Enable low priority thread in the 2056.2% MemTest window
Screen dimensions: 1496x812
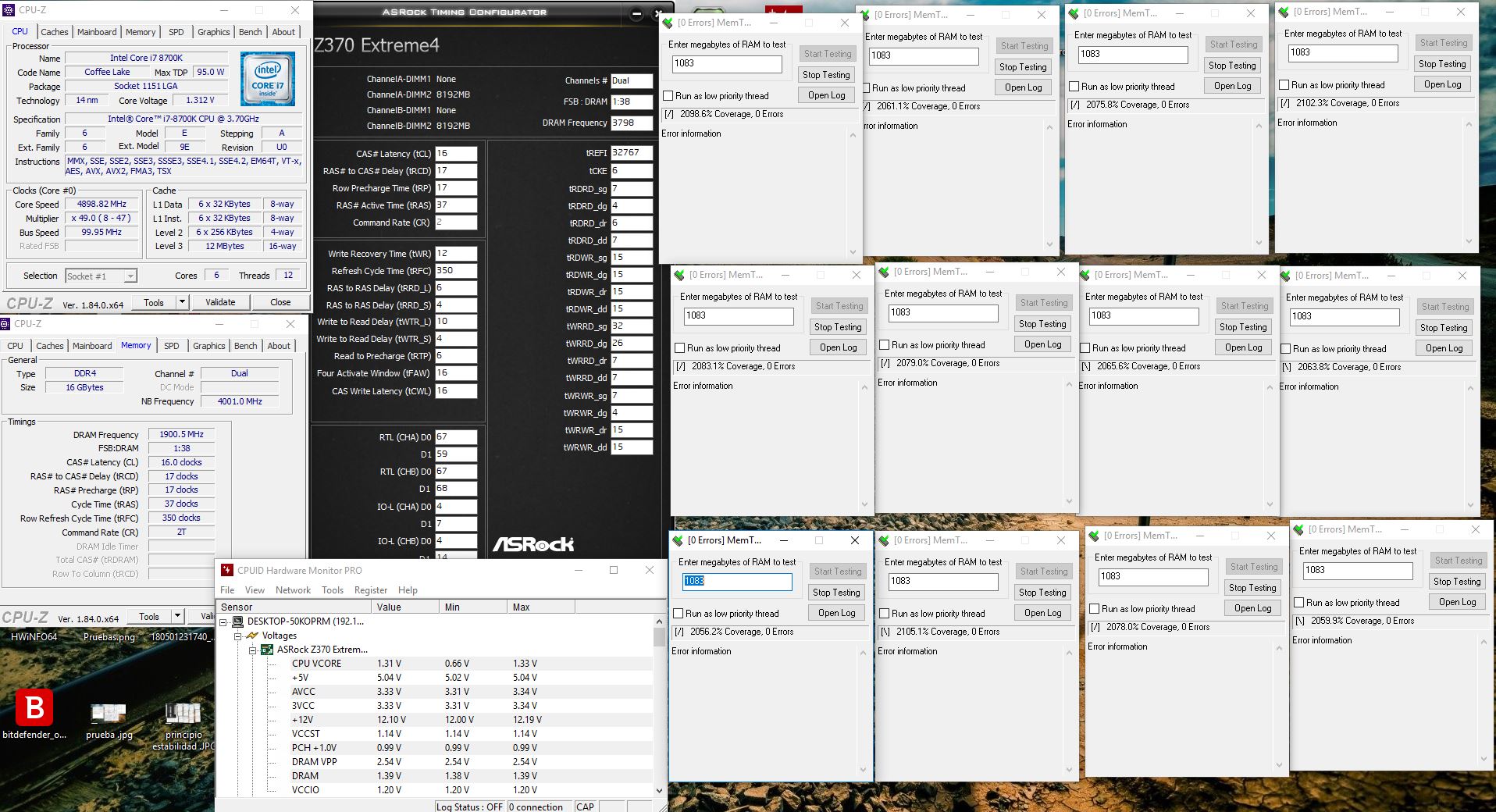679,614
